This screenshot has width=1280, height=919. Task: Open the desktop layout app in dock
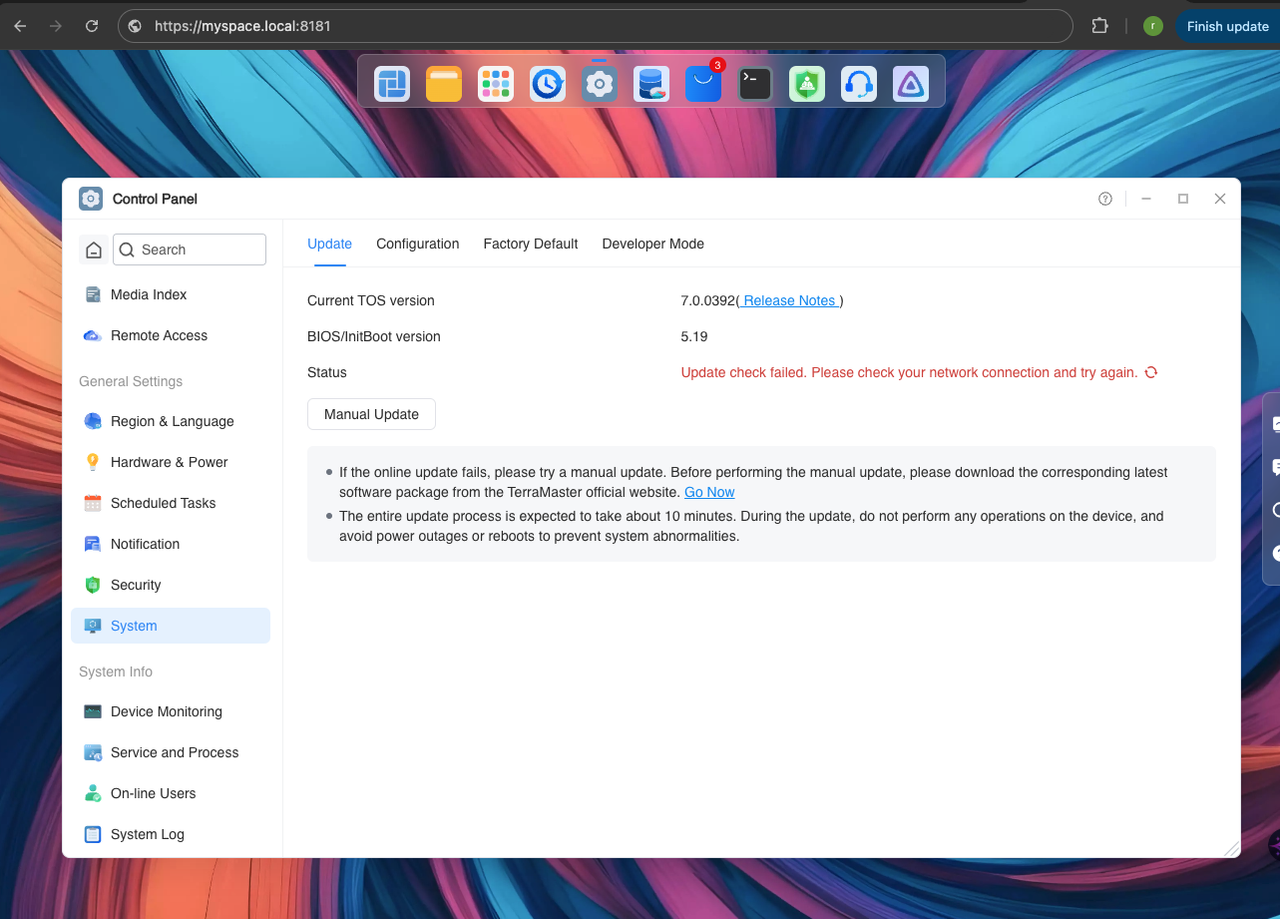point(392,84)
